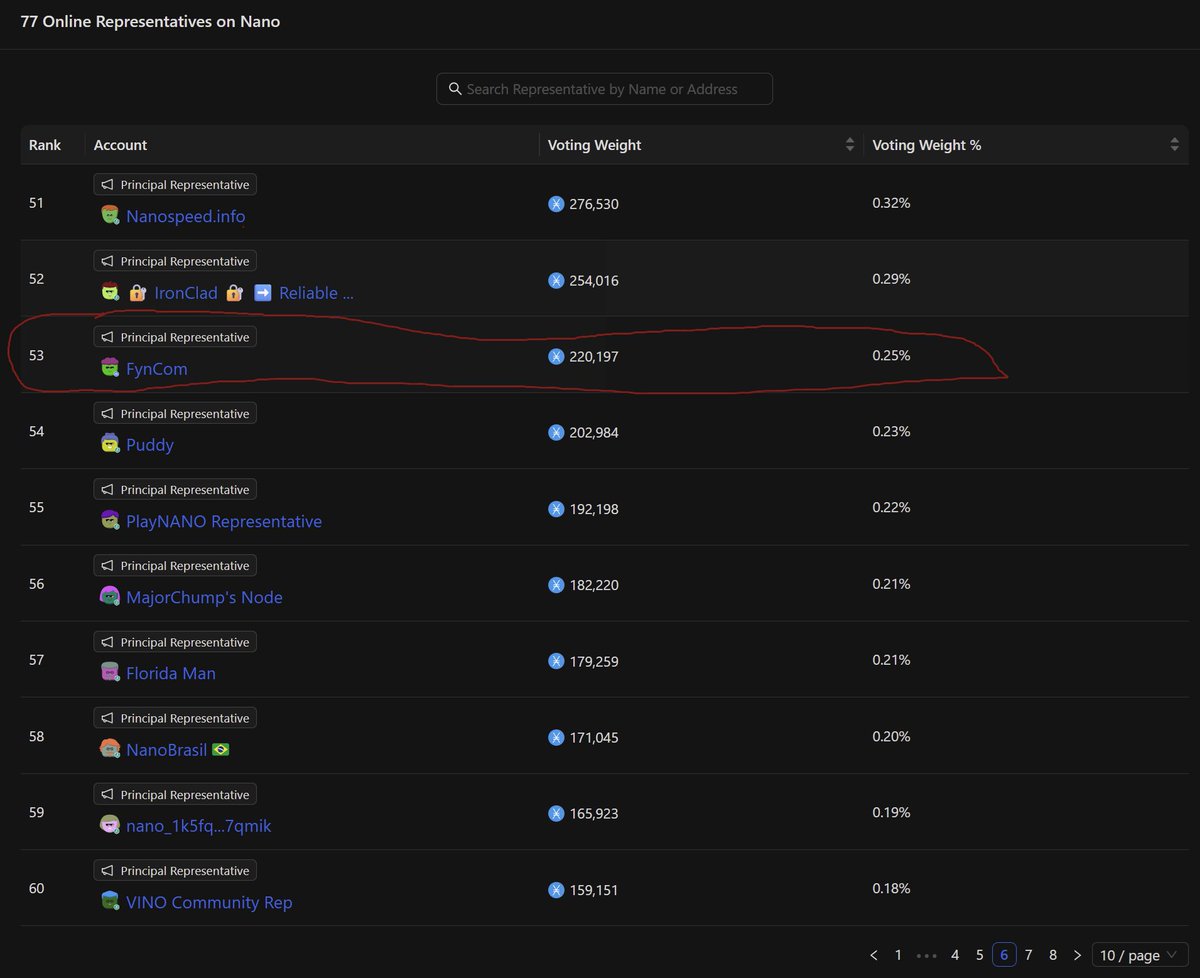Click the Nano currency icon beside 192,198
This screenshot has width=1200, height=978.
coord(557,509)
